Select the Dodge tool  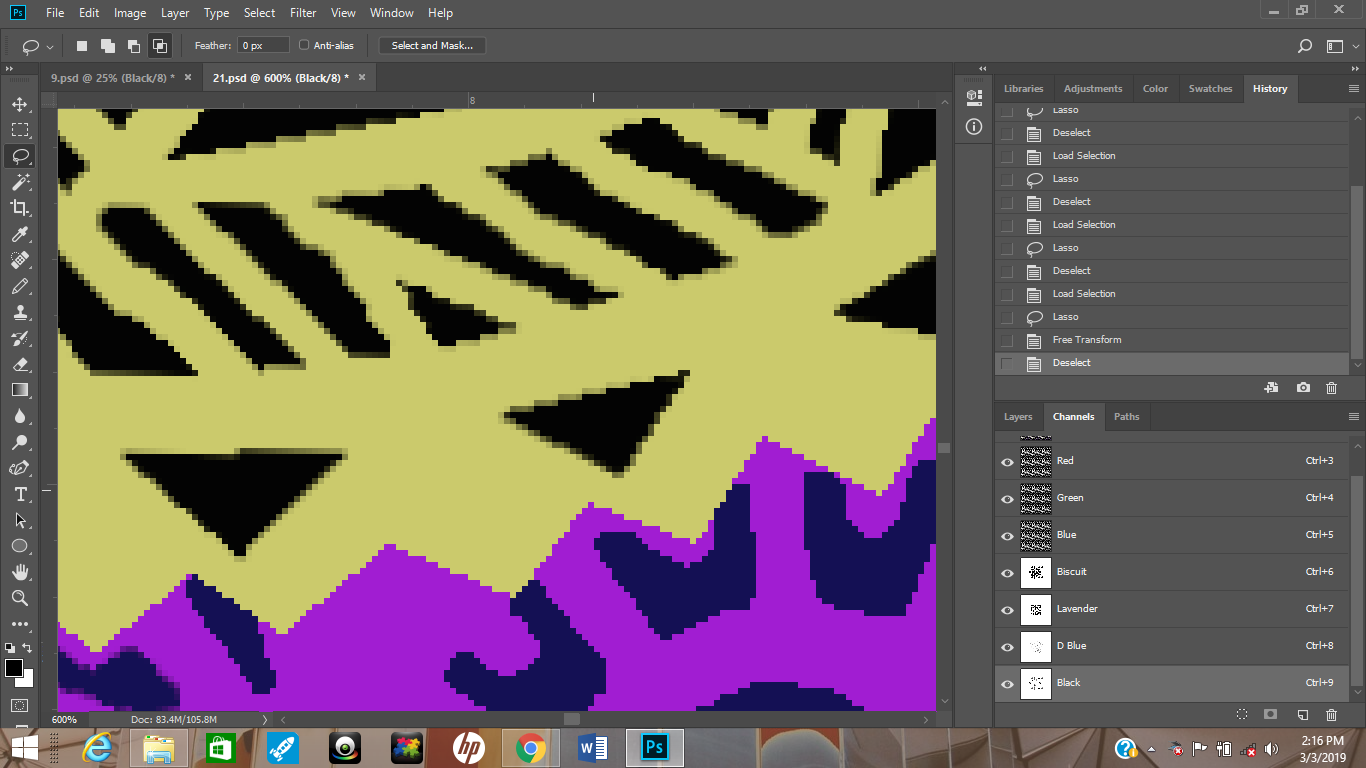tap(20, 442)
